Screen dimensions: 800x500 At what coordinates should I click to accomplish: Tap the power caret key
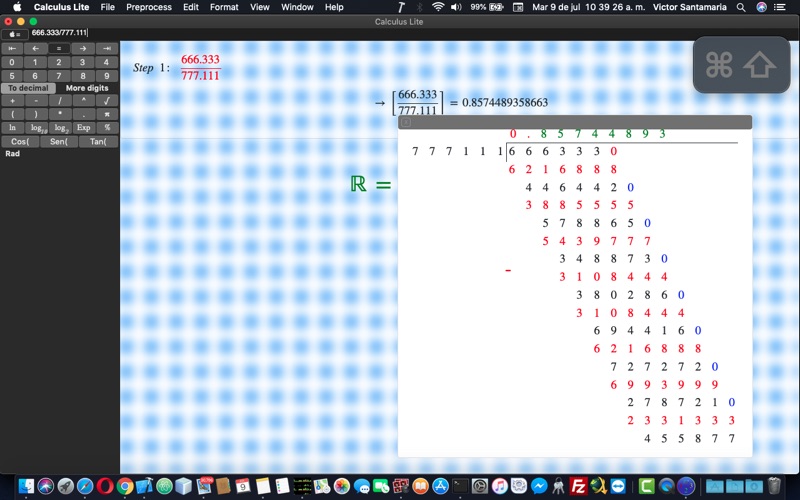83,101
